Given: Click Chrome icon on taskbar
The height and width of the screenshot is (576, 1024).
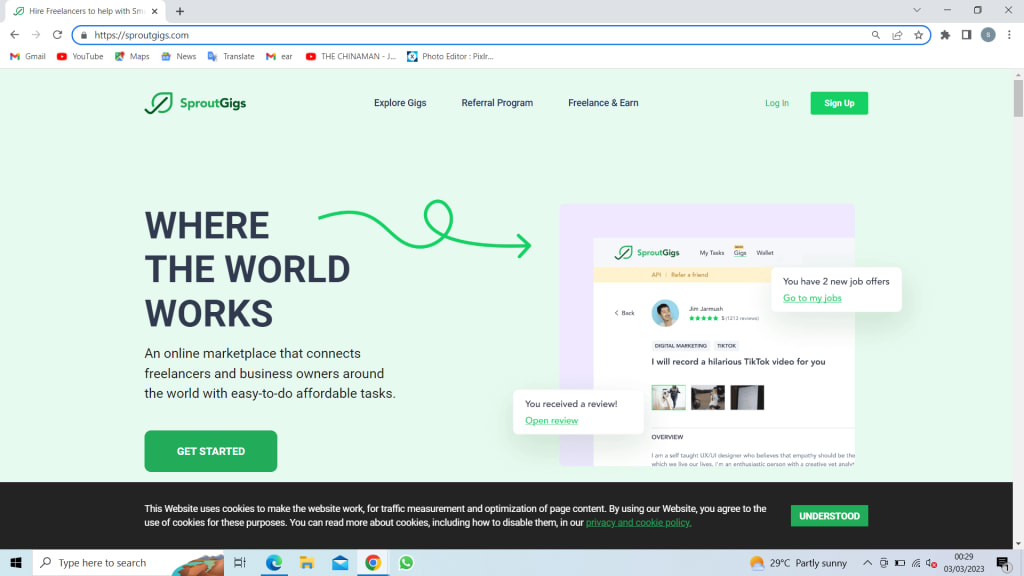Looking at the screenshot, I should 373,562.
